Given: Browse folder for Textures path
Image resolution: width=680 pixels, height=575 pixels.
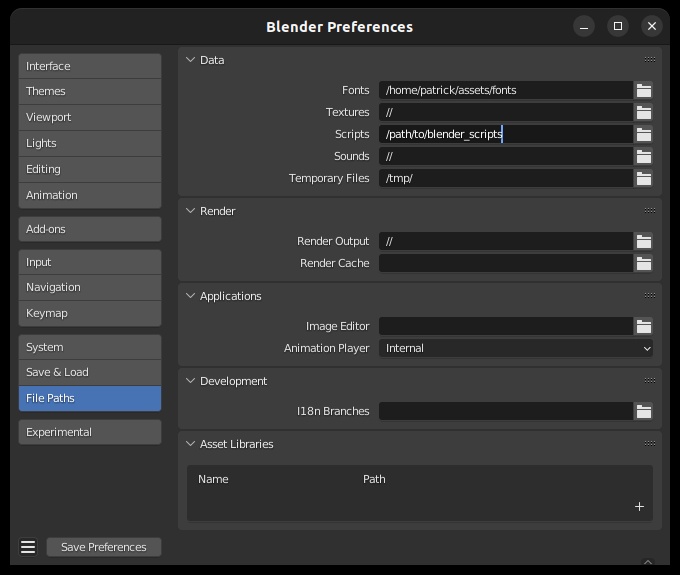Looking at the screenshot, I should coord(644,112).
